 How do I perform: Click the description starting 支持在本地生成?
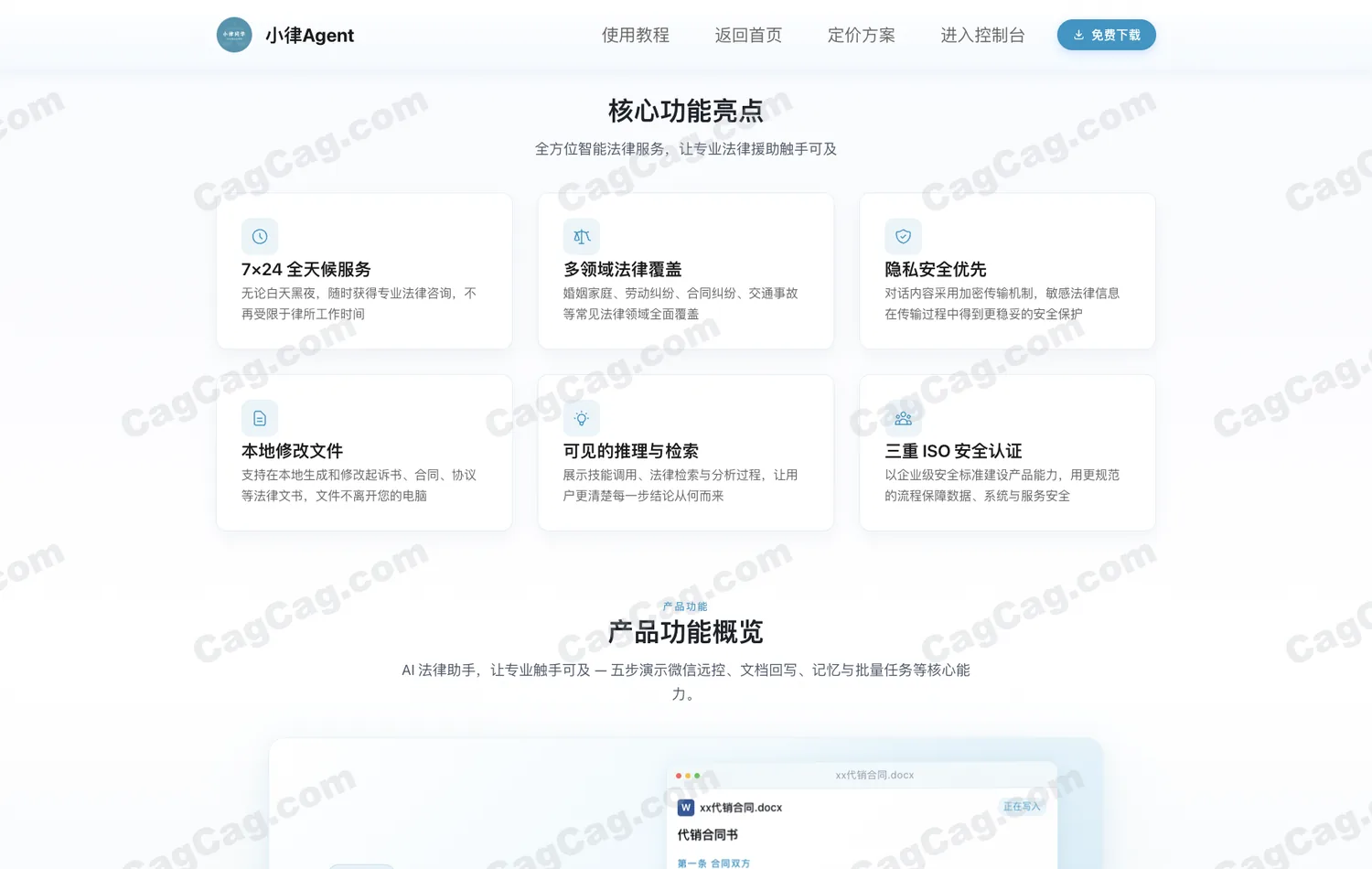coord(359,486)
